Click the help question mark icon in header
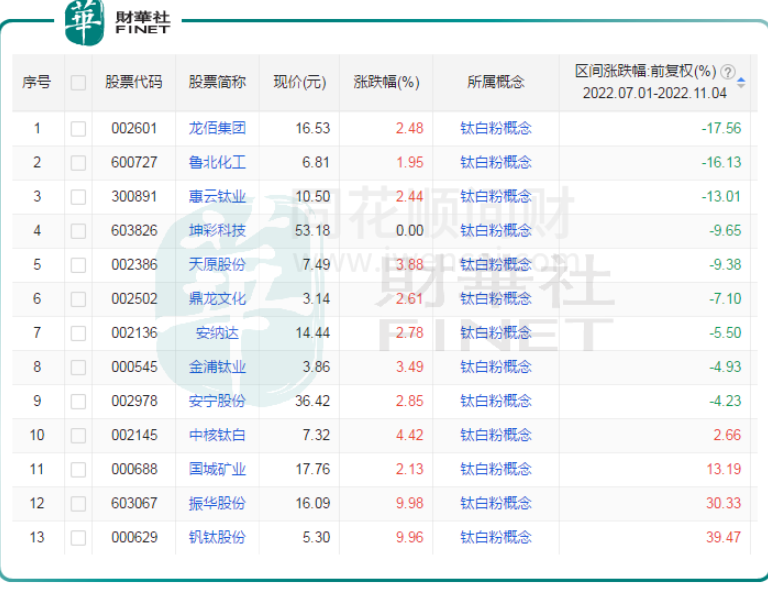768x596 pixels. point(728,72)
